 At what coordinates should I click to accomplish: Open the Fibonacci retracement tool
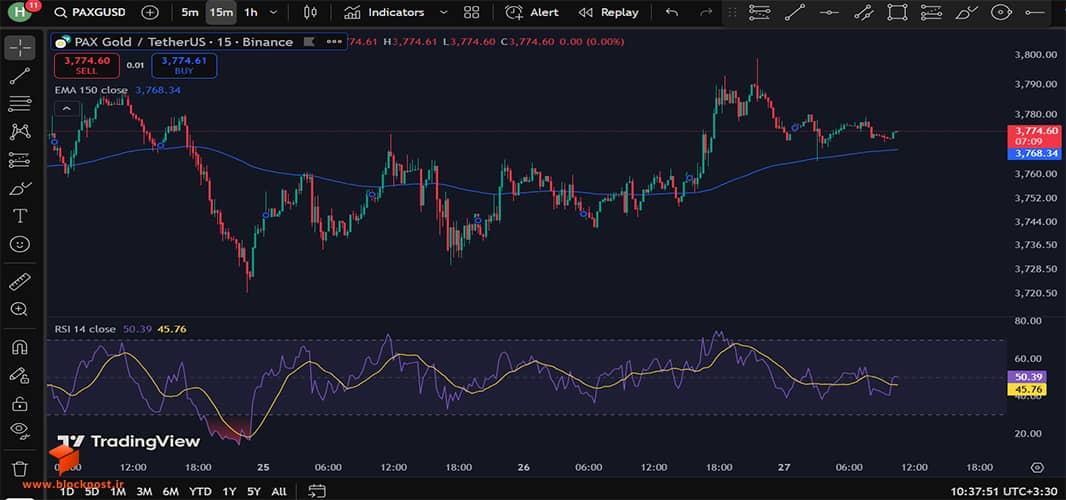pos(20,103)
